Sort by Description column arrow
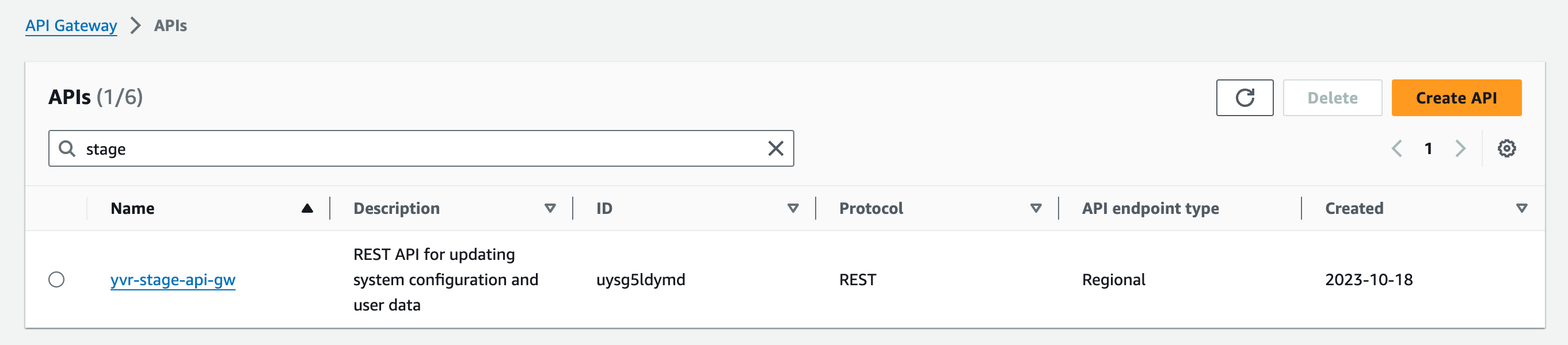This screenshot has height=345, width=1568. pyautogui.click(x=550, y=208)
